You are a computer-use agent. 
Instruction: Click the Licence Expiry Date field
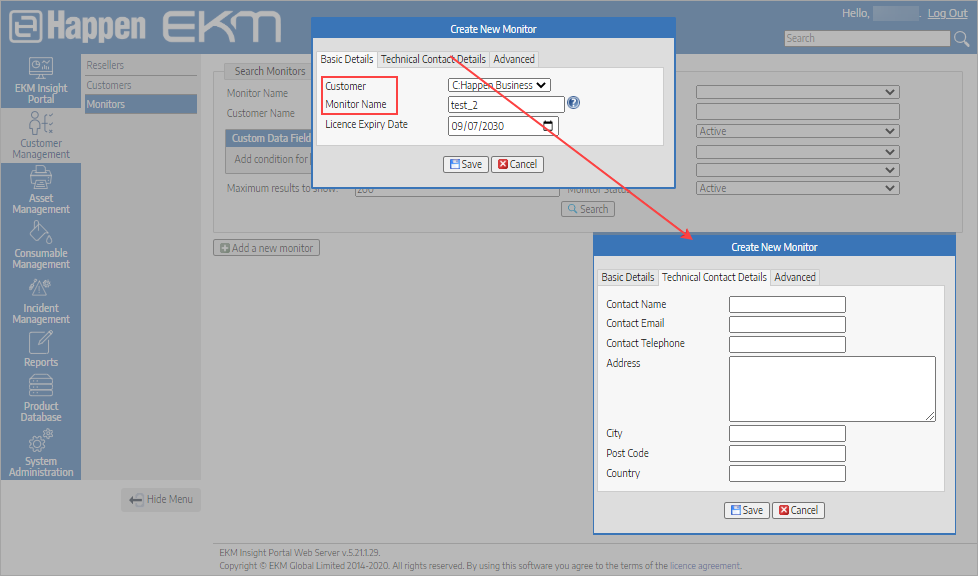tap(503, 126)
